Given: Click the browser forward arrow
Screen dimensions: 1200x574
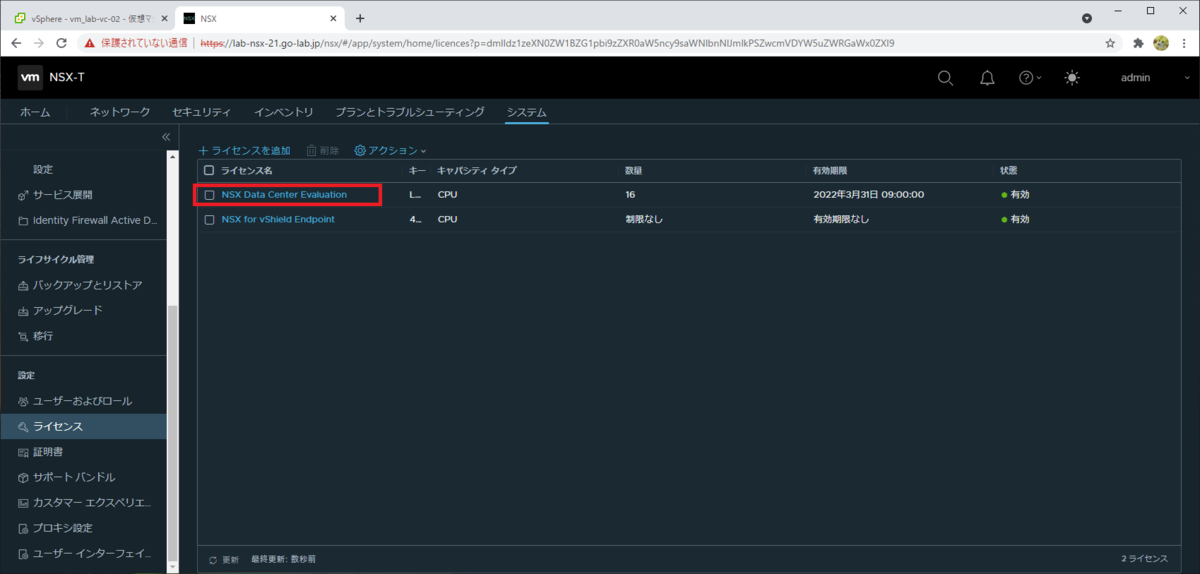Looking at the screenshot, I should 38,43.
